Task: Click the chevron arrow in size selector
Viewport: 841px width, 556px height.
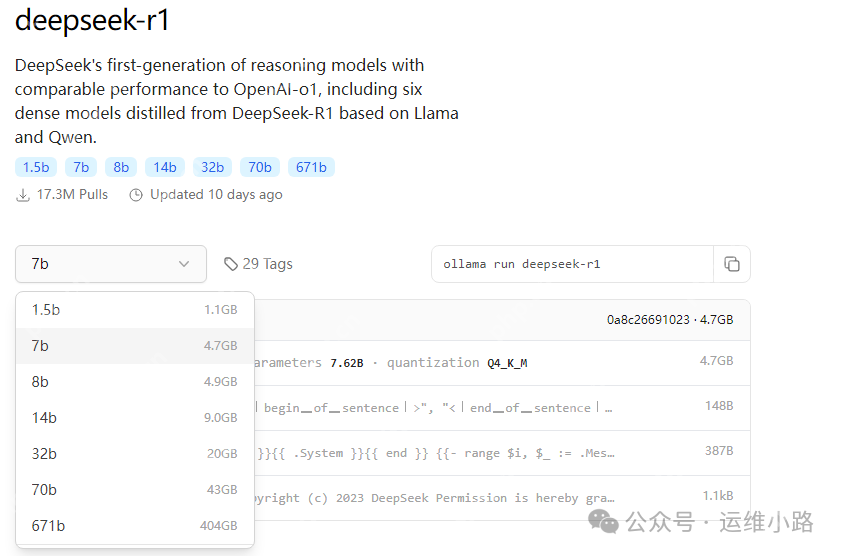Action: 184,264
